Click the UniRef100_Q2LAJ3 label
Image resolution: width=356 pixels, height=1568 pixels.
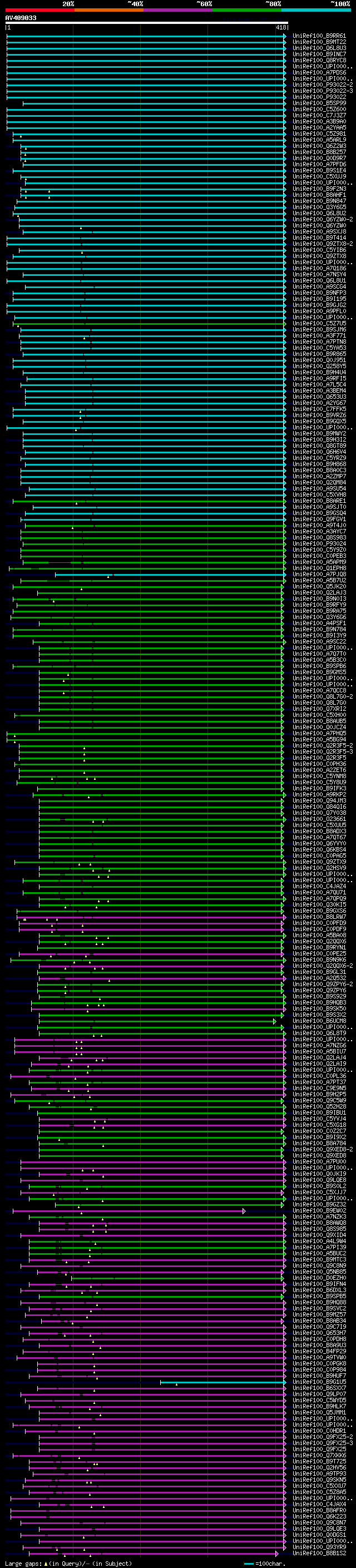(x=319, y=592)
